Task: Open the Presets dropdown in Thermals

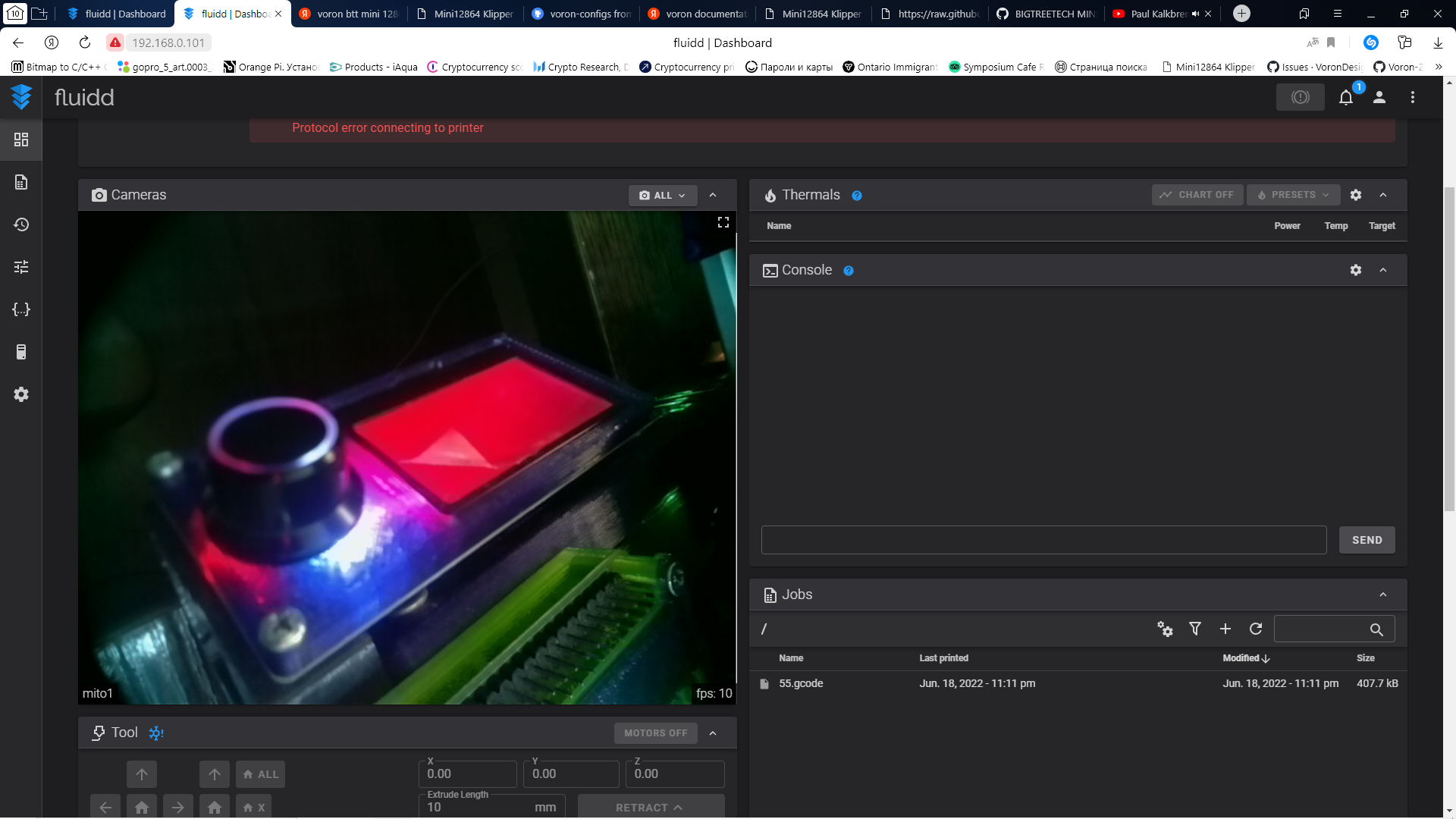Action: pos(1293,195)
